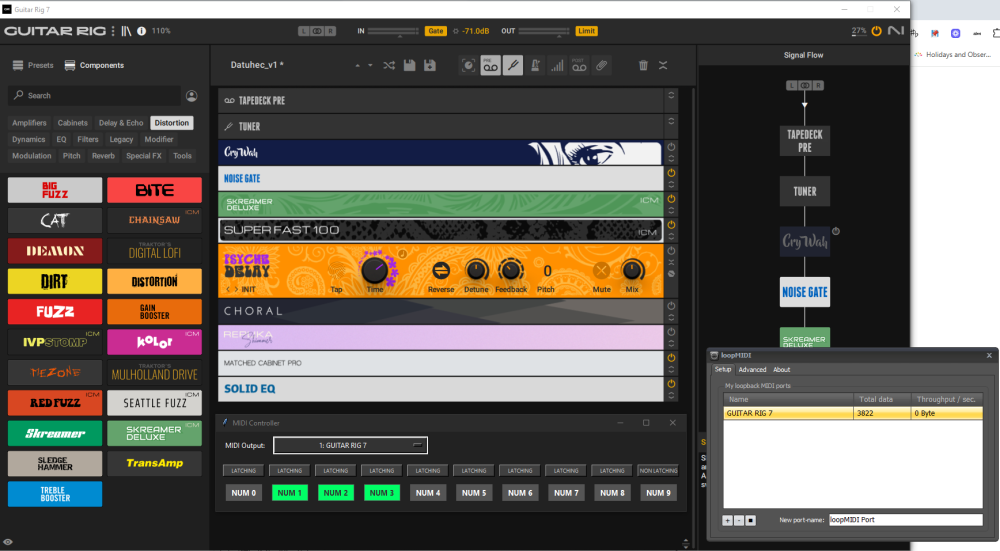Click the loopMIDI new port-name field
Screen dimensions: 1000x551
906,520
